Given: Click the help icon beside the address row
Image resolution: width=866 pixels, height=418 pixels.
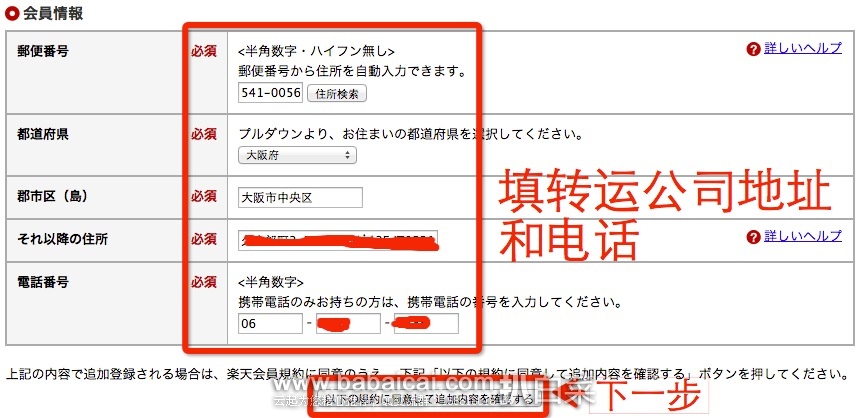Looking at the screenshot, I should tap(753, 237).
